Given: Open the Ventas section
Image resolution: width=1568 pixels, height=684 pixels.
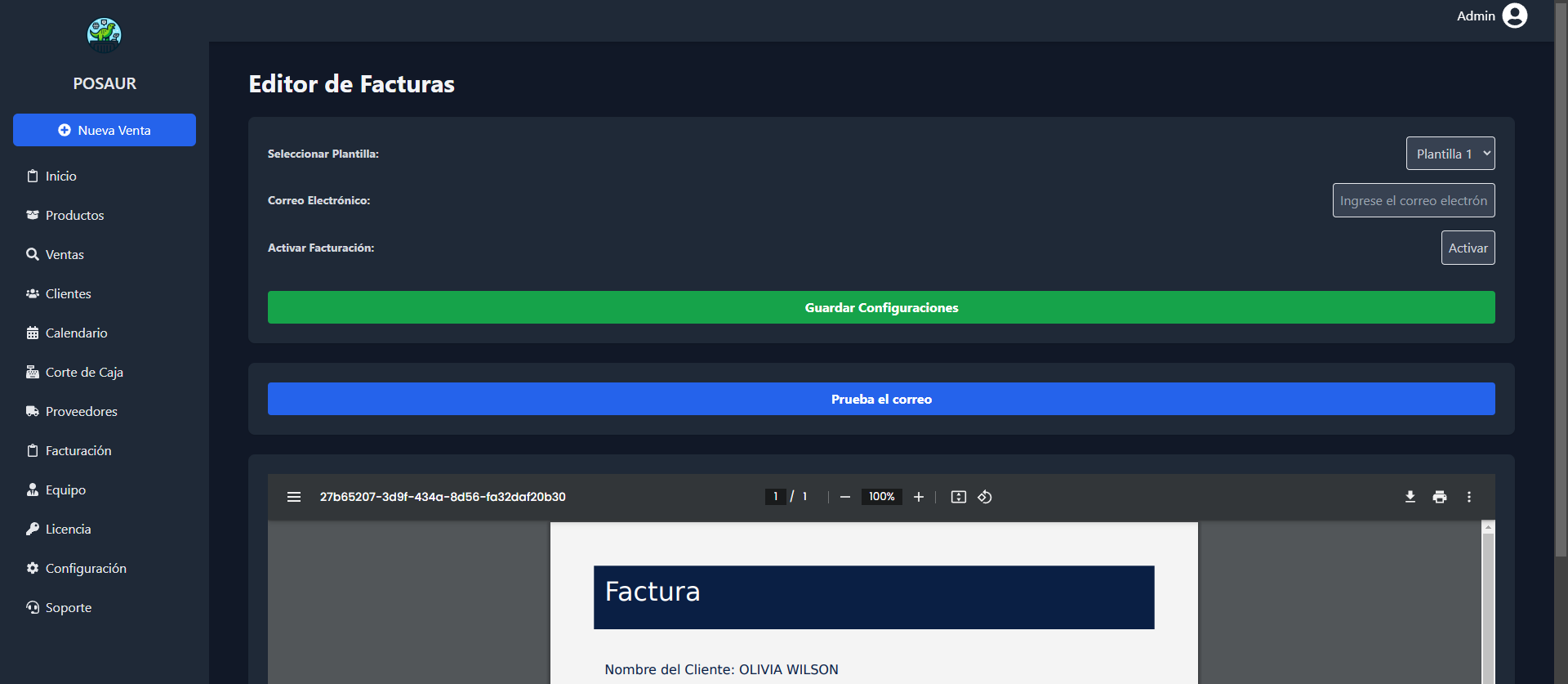Looking at the screenshot, I should coord(105,254).
